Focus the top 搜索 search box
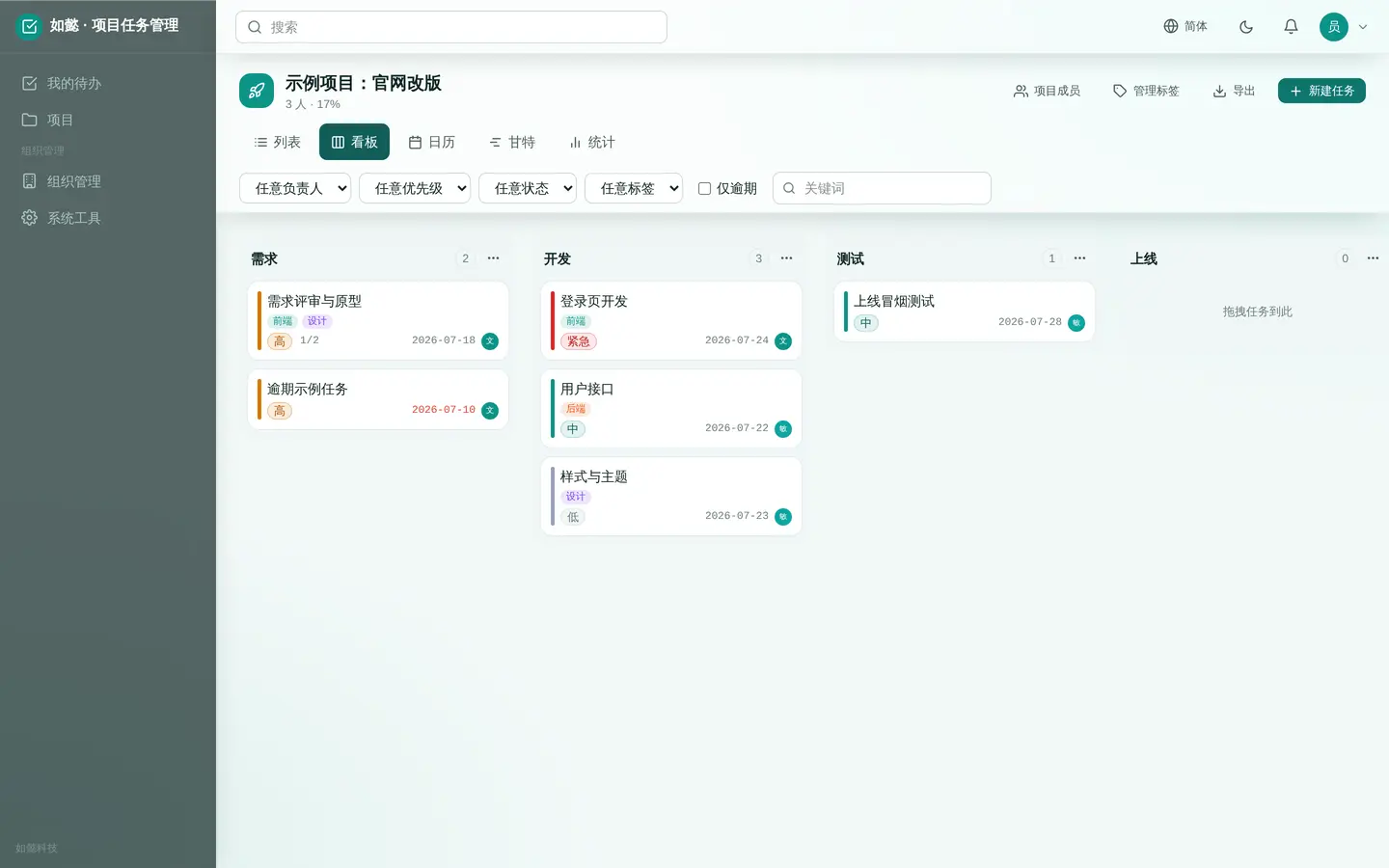 (451, 27)
